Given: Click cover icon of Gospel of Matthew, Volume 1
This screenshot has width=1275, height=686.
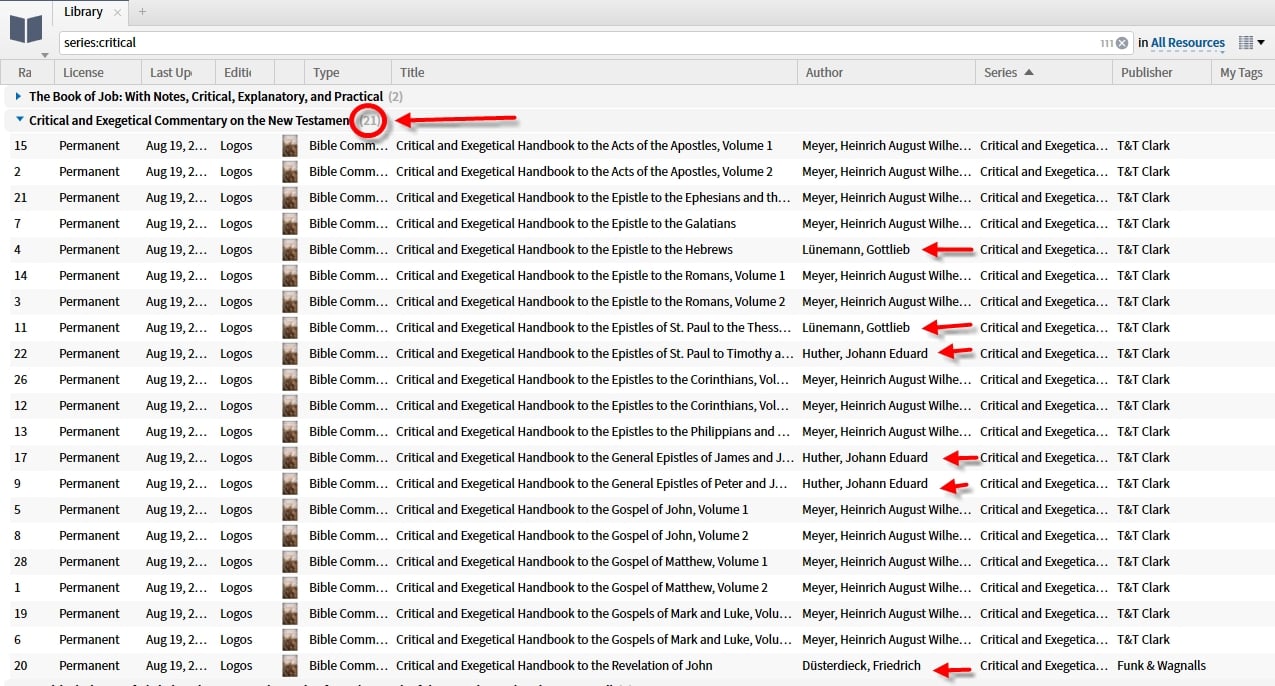Looking at the screenshot, I should [290, 561].
